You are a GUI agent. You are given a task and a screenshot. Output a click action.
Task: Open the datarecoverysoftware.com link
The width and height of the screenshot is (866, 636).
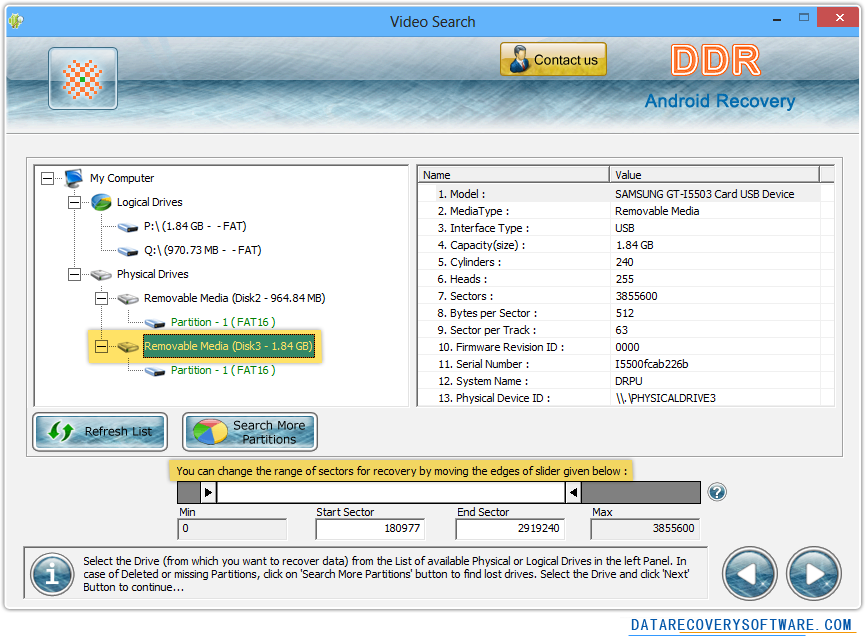(741, 625)
